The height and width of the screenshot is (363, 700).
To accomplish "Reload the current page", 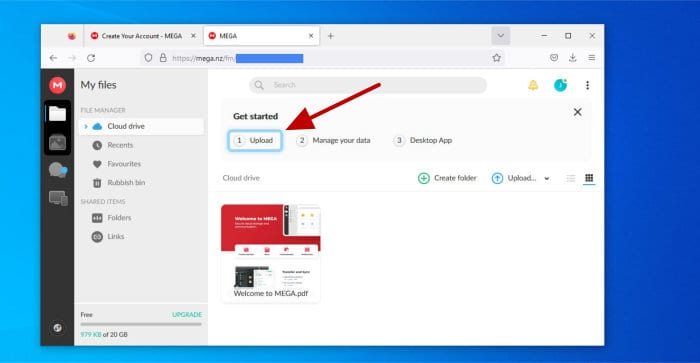I will 91,58.
